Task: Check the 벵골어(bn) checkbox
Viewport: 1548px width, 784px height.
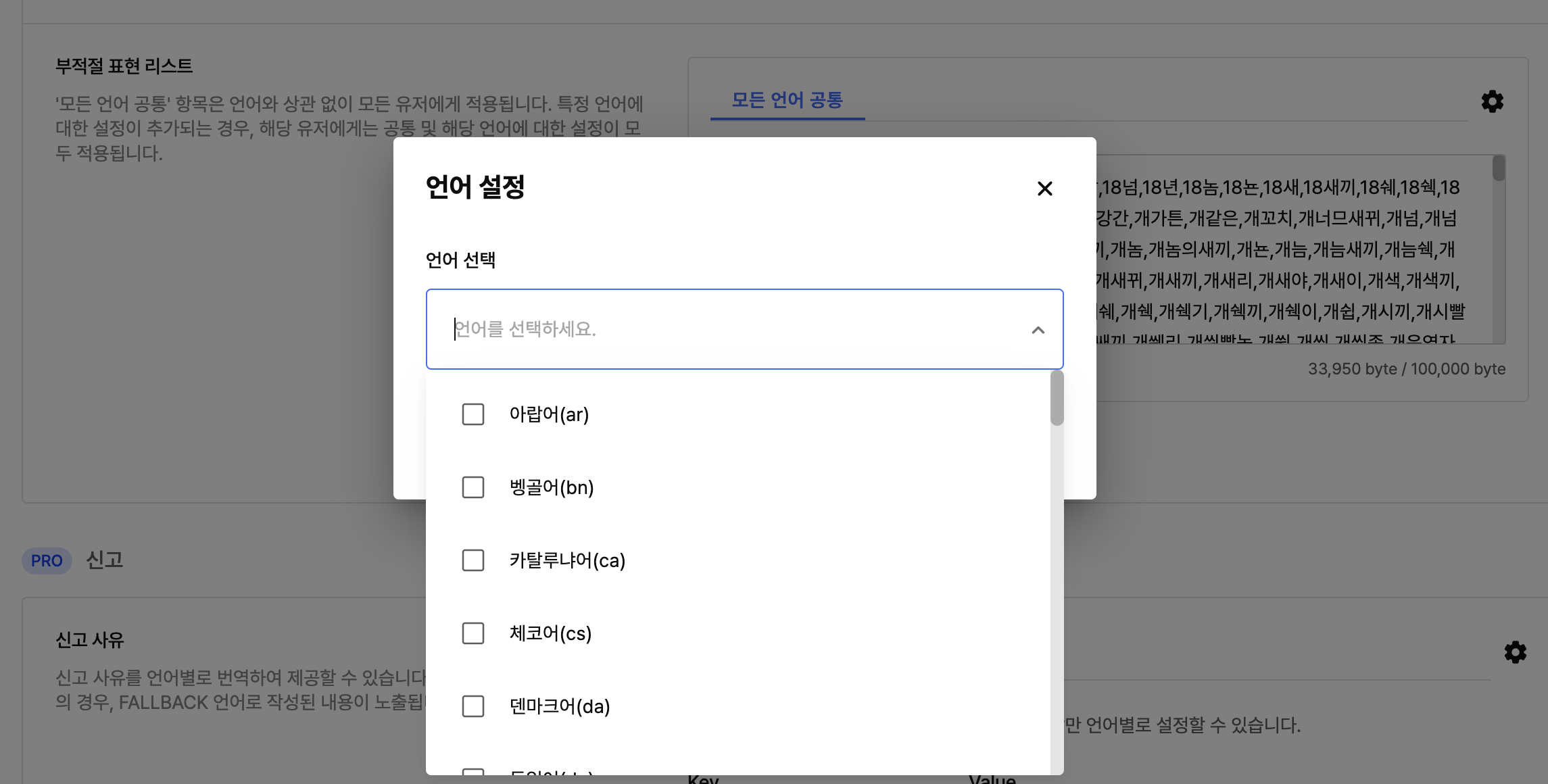Action: click(x=473, y=487)
